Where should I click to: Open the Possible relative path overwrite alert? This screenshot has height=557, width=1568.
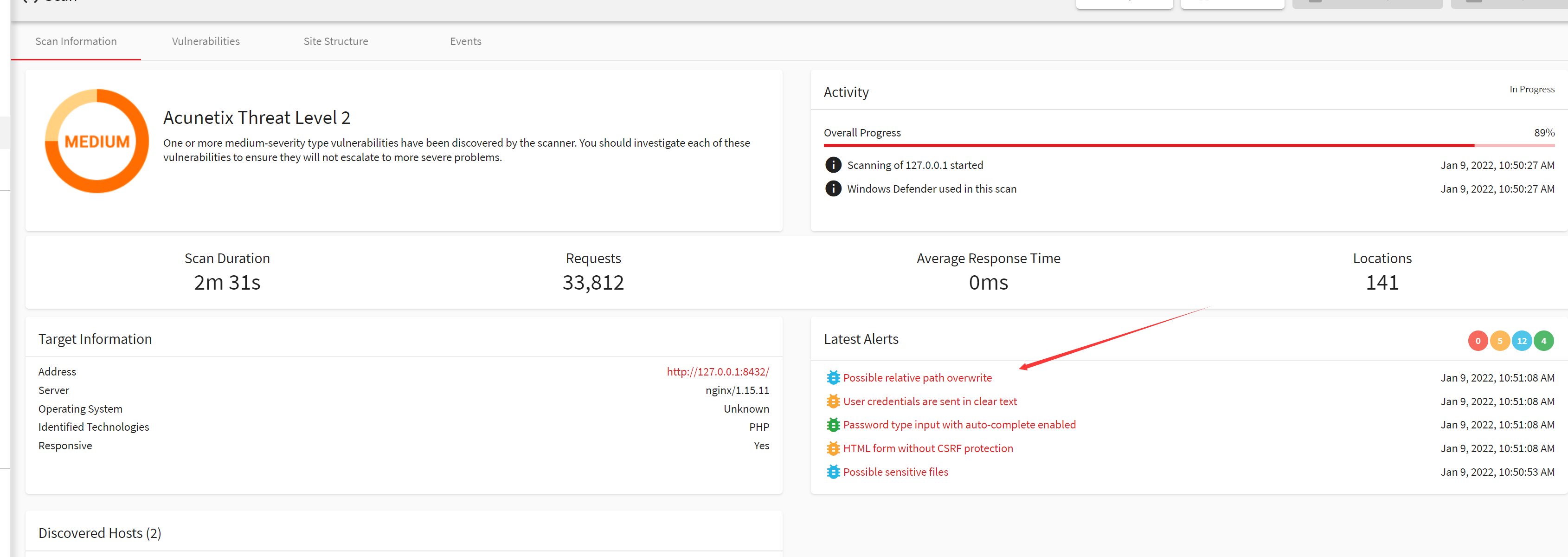coord(917,378)
